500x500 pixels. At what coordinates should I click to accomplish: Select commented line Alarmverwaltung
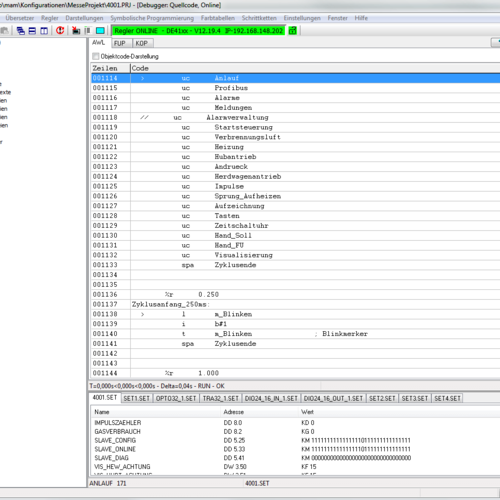point(295,117)
